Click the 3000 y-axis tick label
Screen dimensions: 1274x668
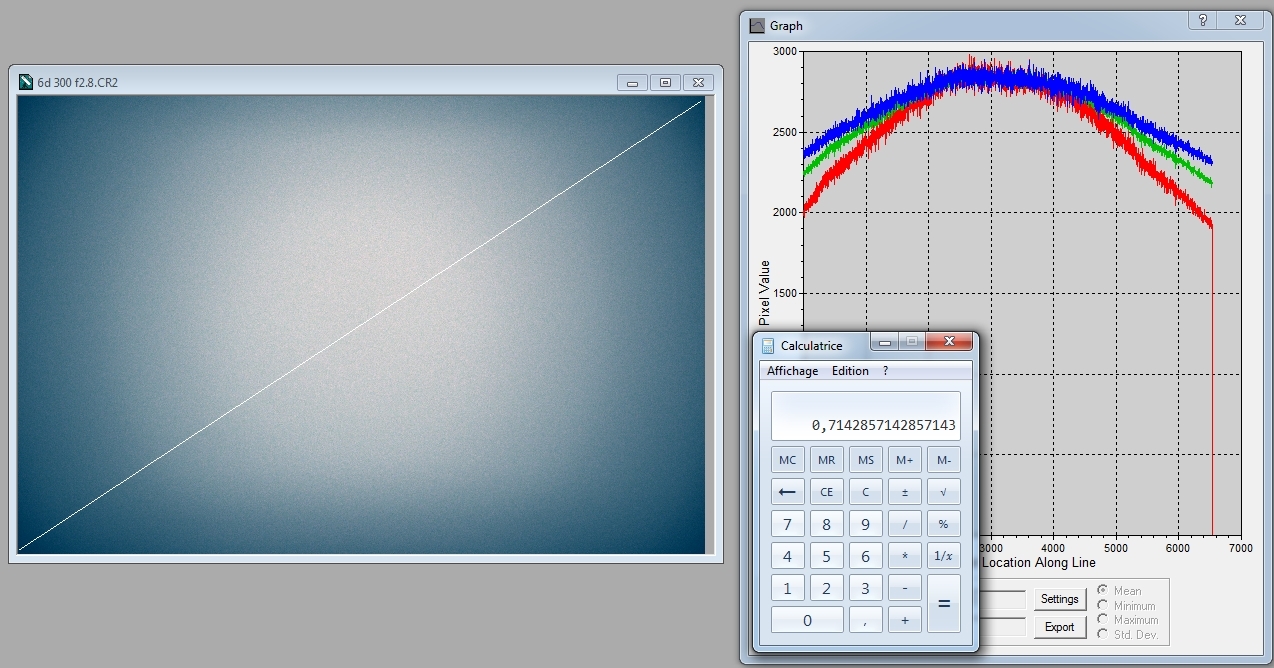click(785, 51)
